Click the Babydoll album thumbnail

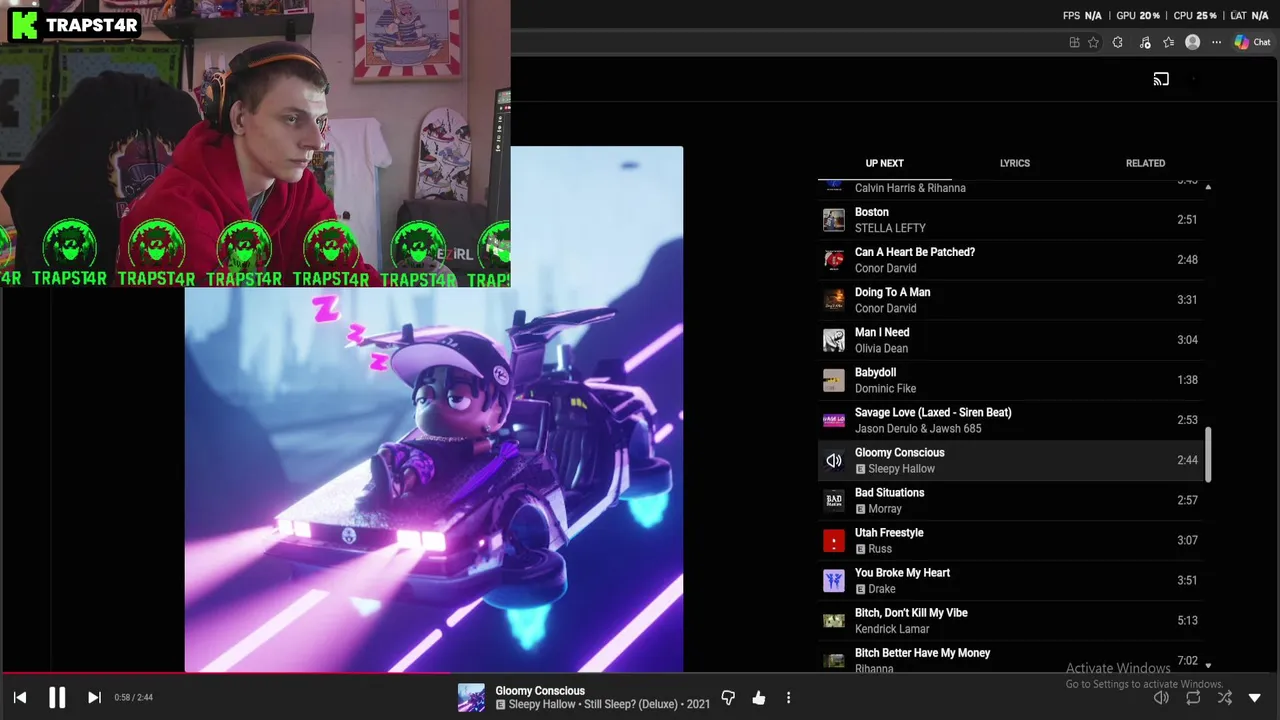(833, 380)
